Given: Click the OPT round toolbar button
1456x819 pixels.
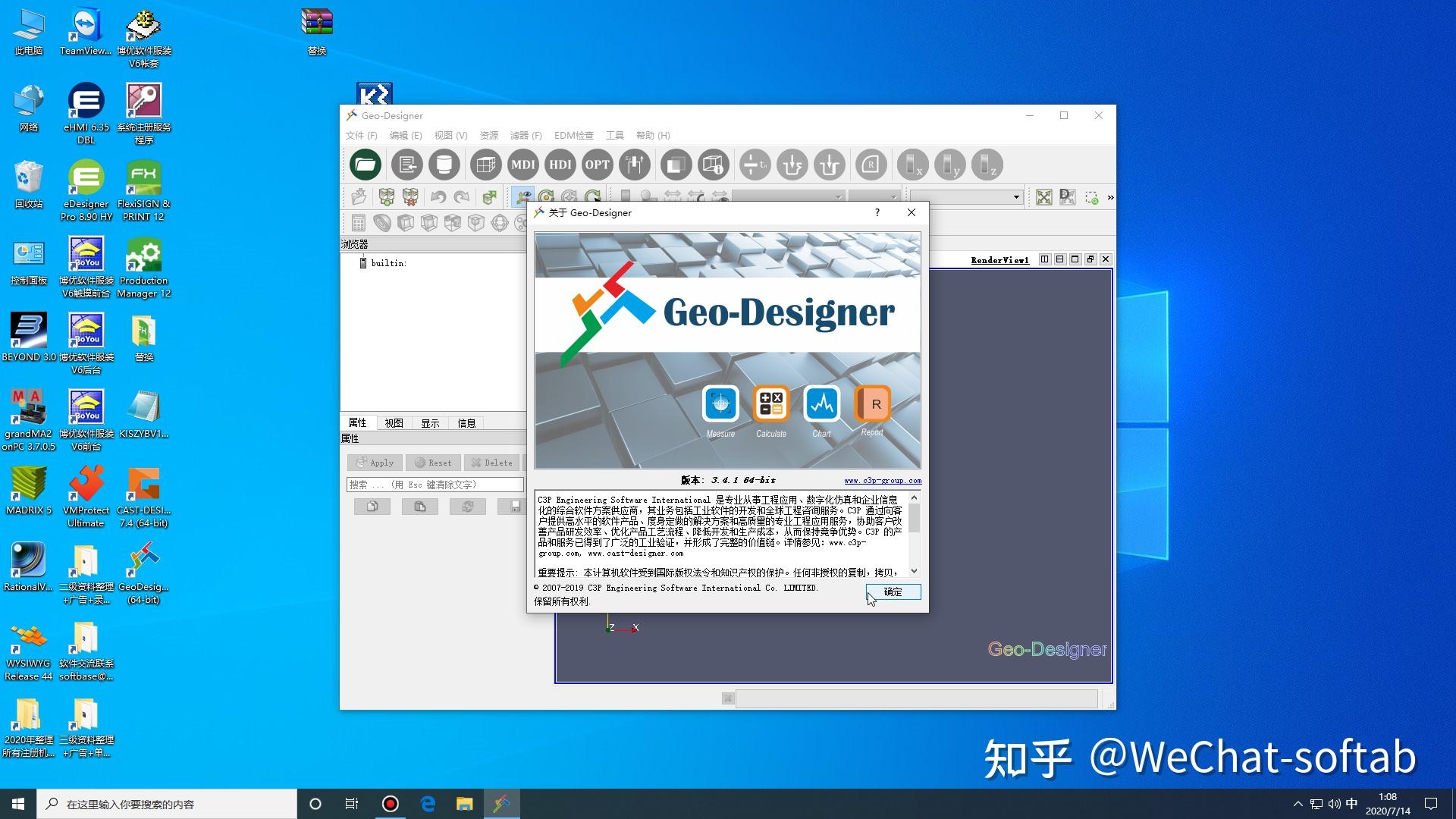Looking at the screenshot, I should click(x=597, y=165).
